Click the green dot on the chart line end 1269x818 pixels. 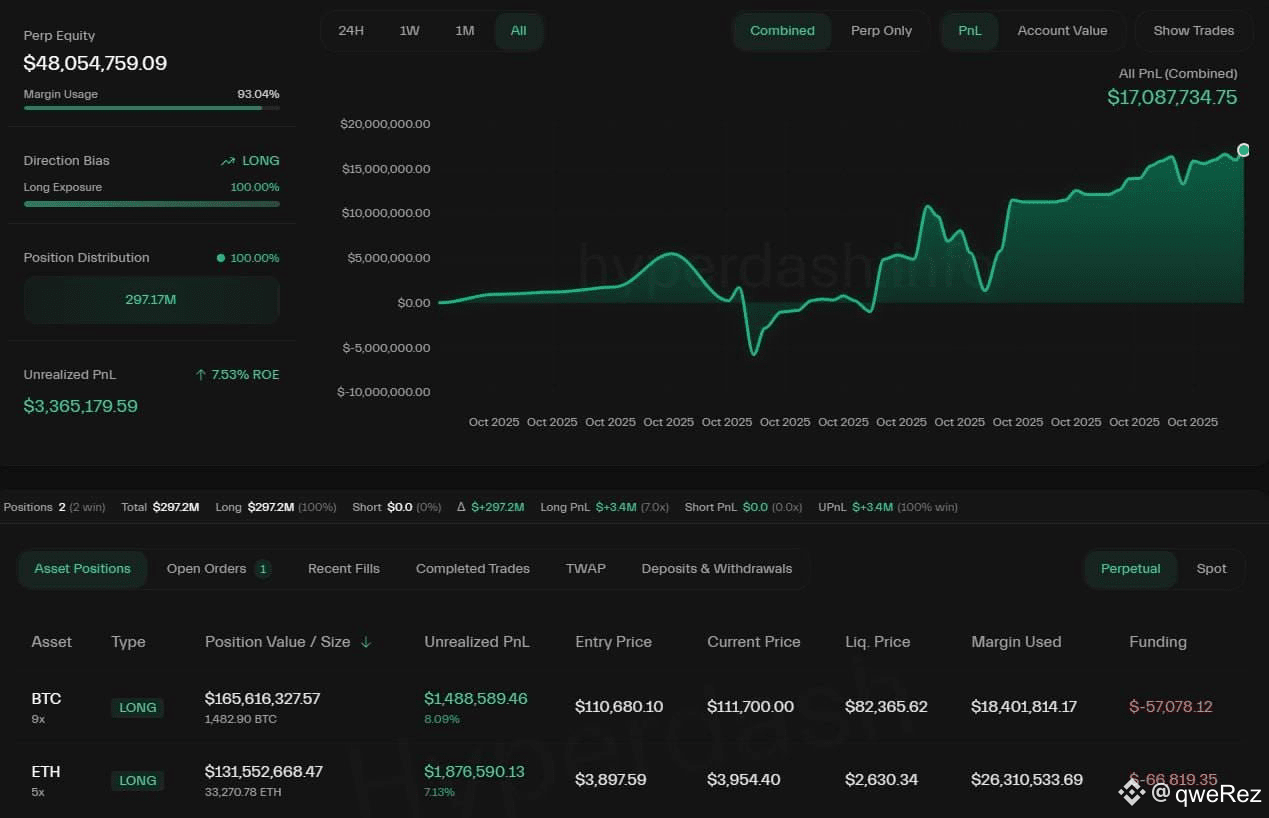pyautogui.click(x=1243, y=150)
